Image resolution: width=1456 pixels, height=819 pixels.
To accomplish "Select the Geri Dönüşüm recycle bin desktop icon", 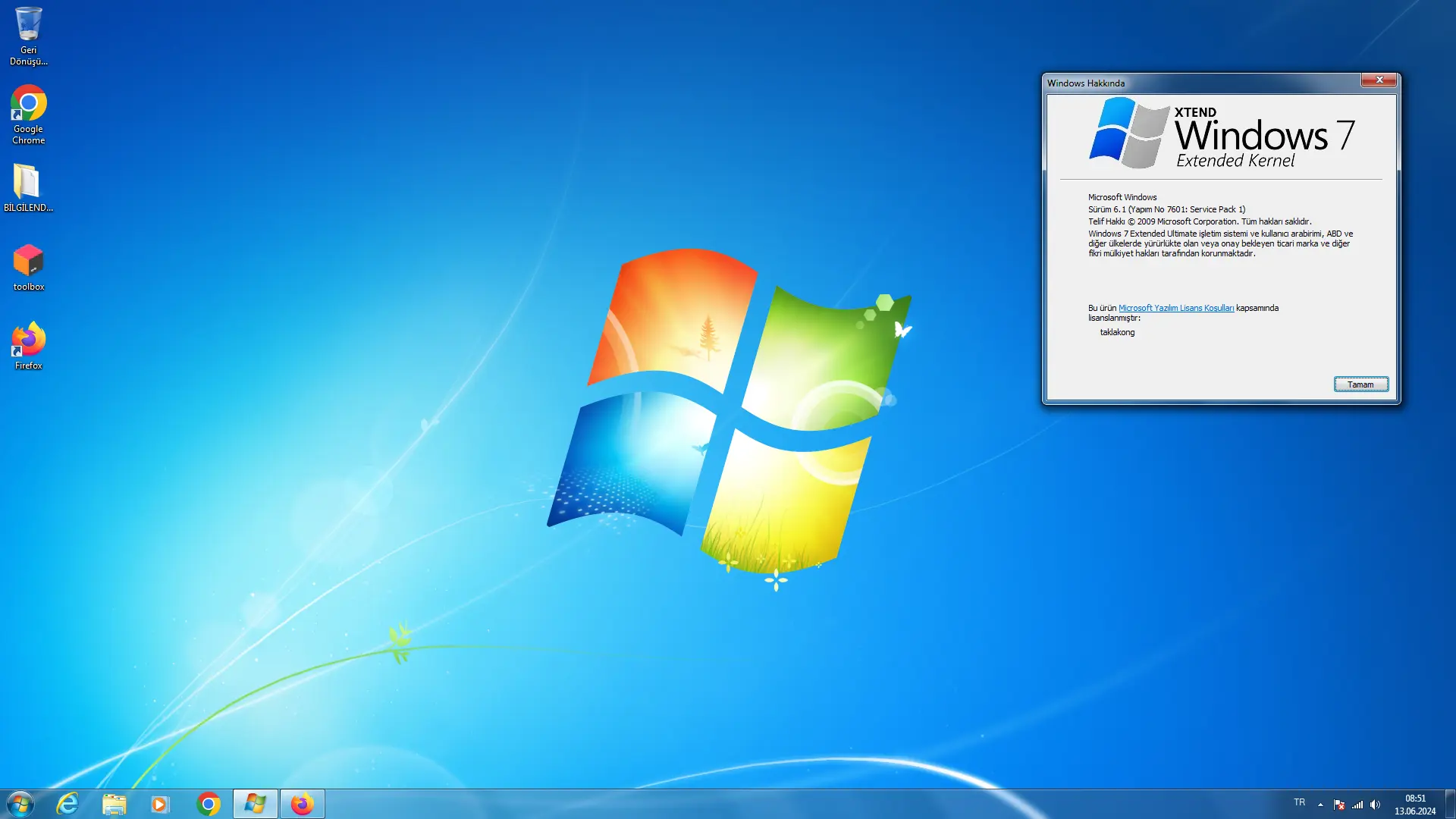I will click(28, 36).
